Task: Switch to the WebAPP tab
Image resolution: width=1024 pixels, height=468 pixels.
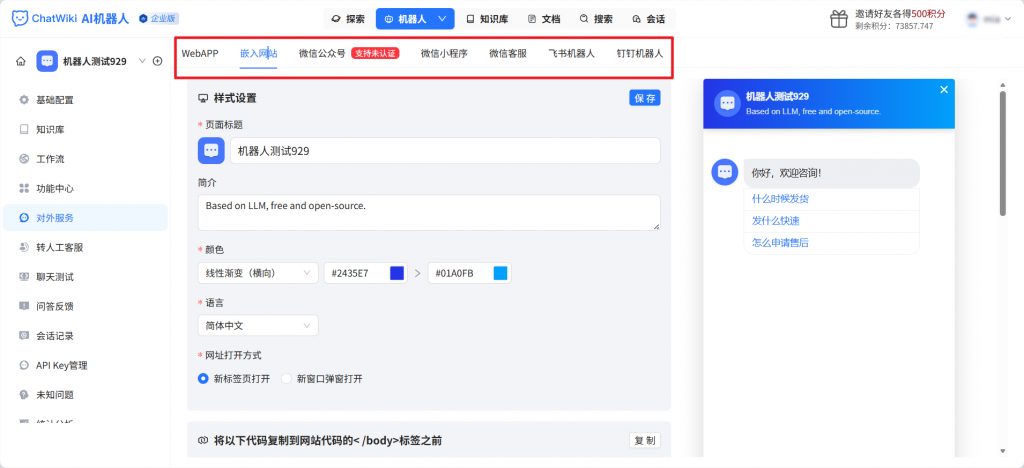Action: click(200, 54)
